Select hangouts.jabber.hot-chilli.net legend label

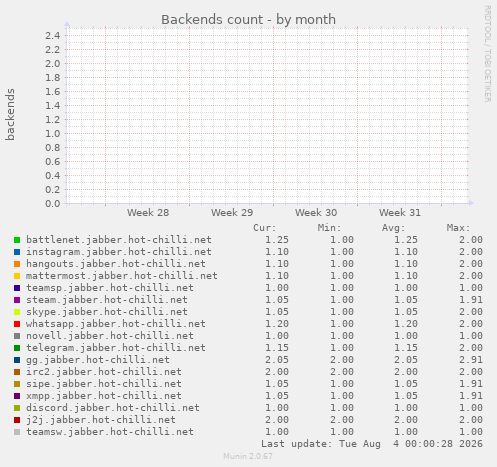click(x=116, y=264)
